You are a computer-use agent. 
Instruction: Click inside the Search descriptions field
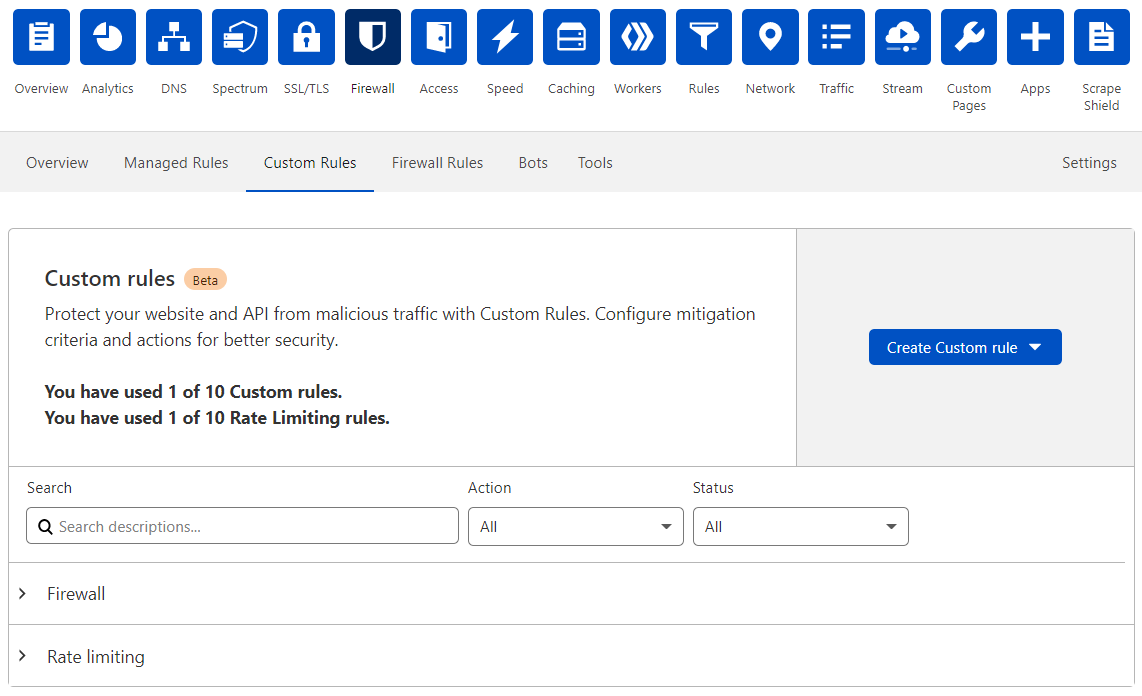[242, 526]
